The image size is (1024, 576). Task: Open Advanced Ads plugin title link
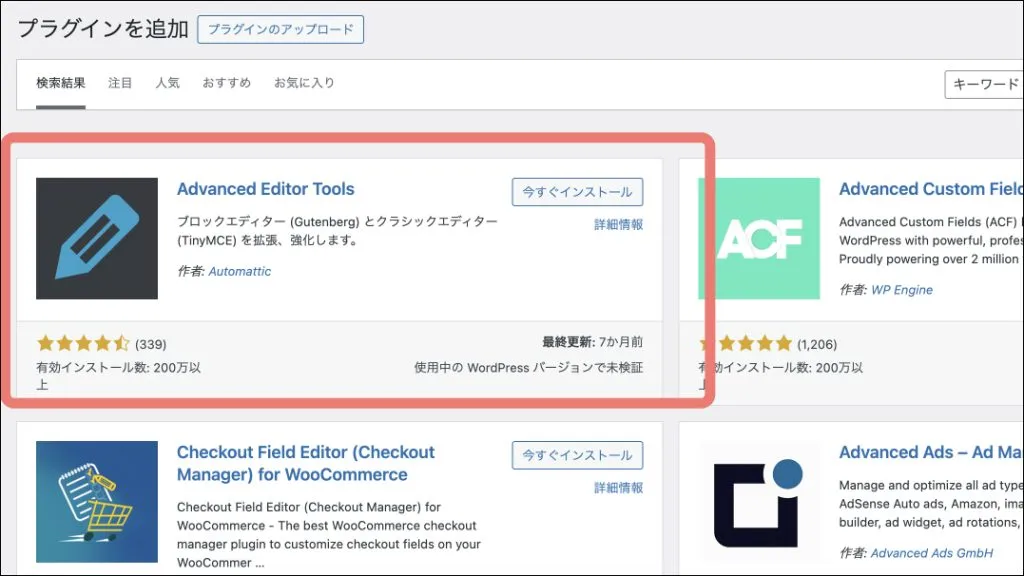click(x=931, y=452)
